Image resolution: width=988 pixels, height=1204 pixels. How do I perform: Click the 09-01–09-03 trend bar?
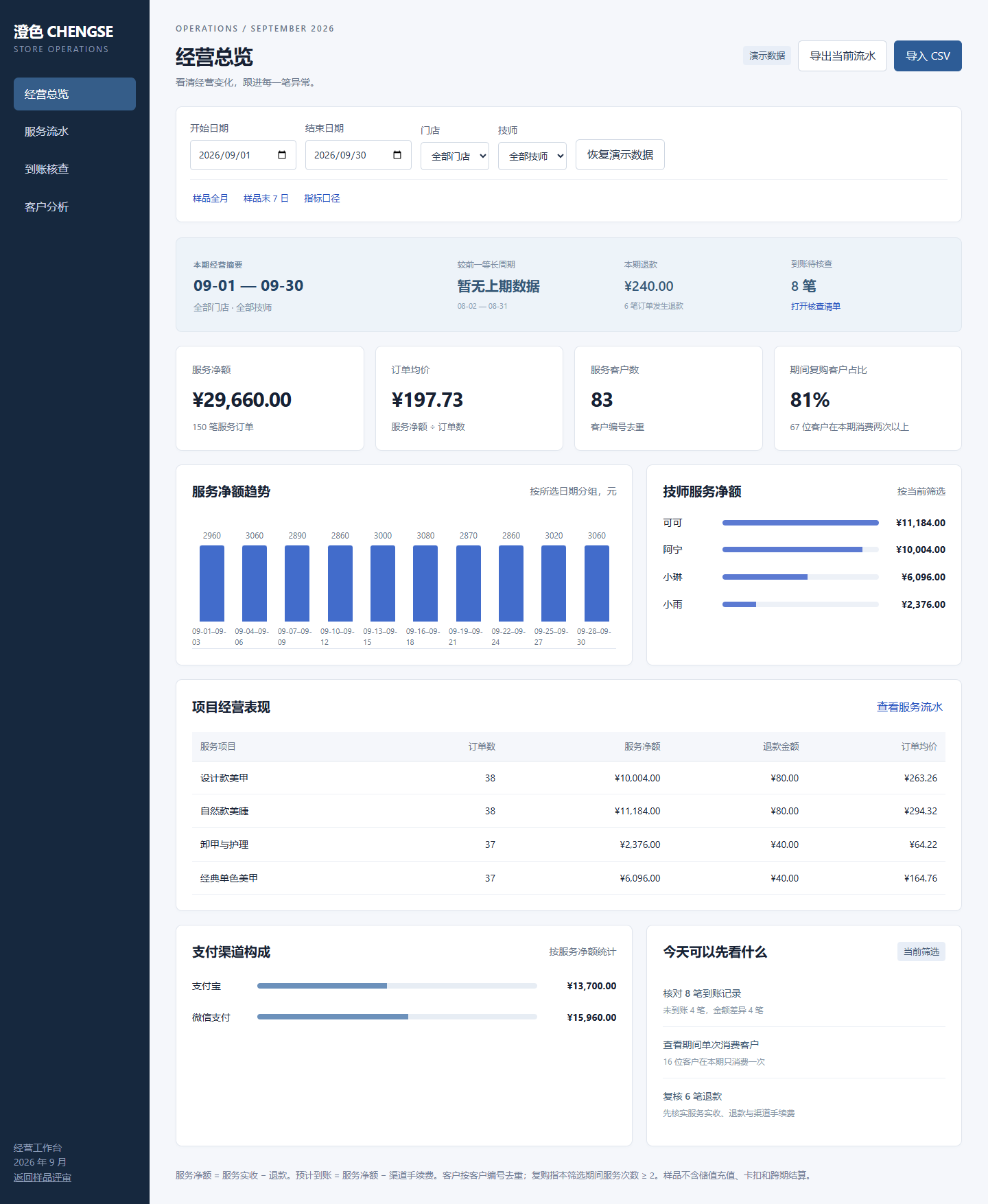pos(212,583)
